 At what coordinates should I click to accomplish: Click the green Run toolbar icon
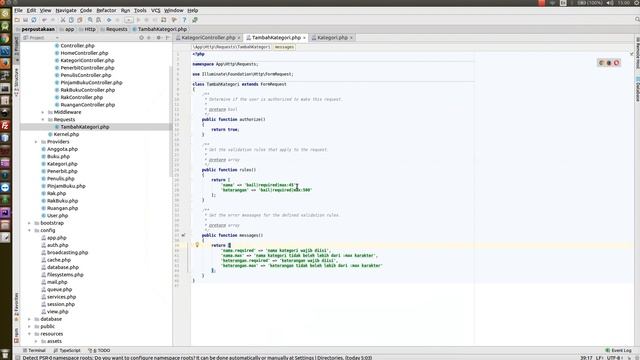click(x=138, y=20)
